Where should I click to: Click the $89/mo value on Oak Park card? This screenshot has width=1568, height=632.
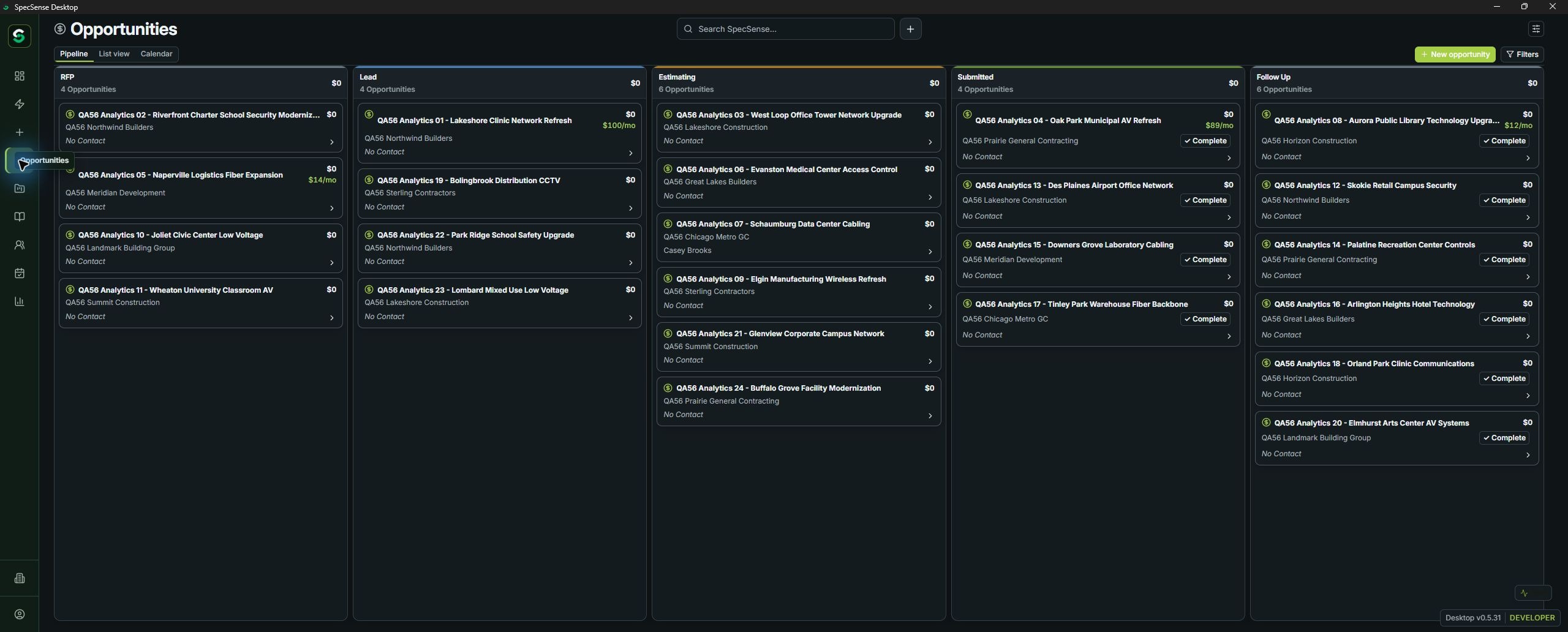pos(1219,126)
